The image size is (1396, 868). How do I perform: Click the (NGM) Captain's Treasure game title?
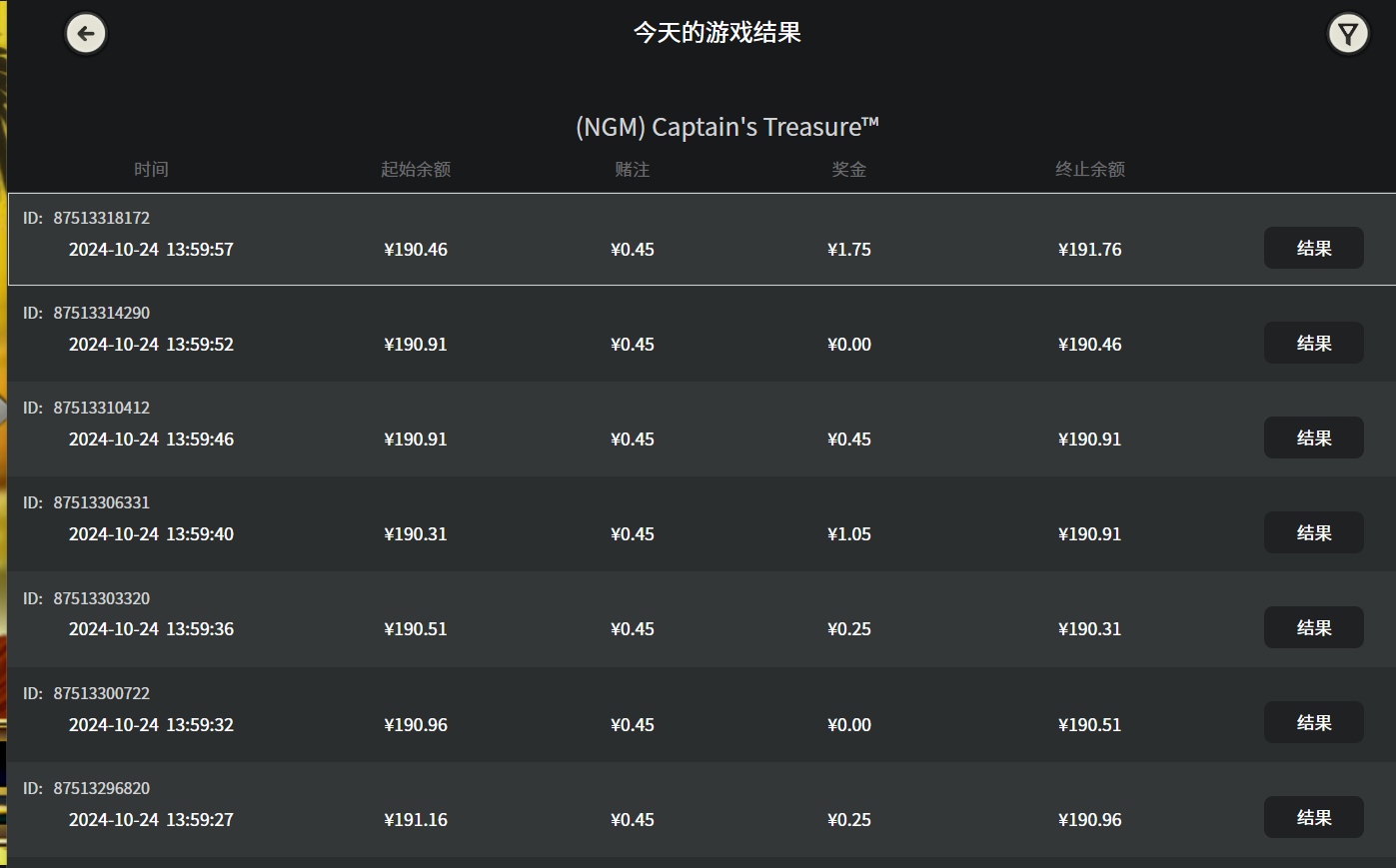pos(726,127)
